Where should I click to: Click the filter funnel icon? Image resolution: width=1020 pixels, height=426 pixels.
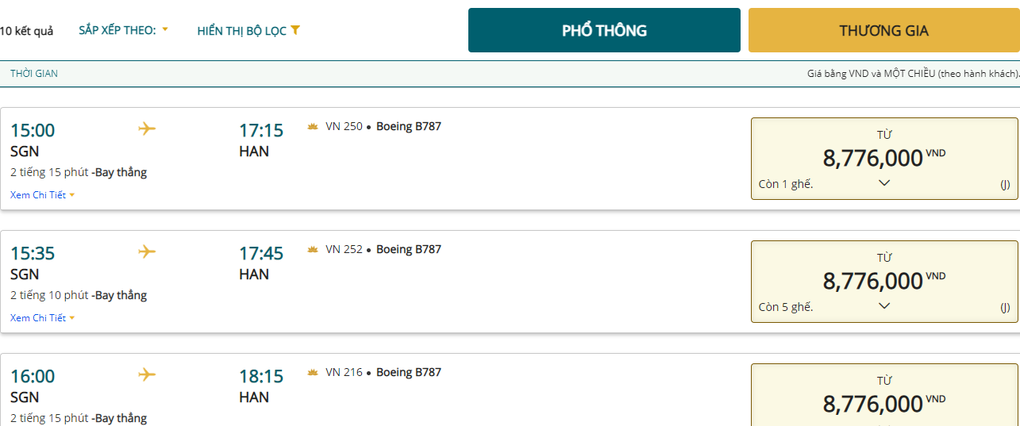296,31
